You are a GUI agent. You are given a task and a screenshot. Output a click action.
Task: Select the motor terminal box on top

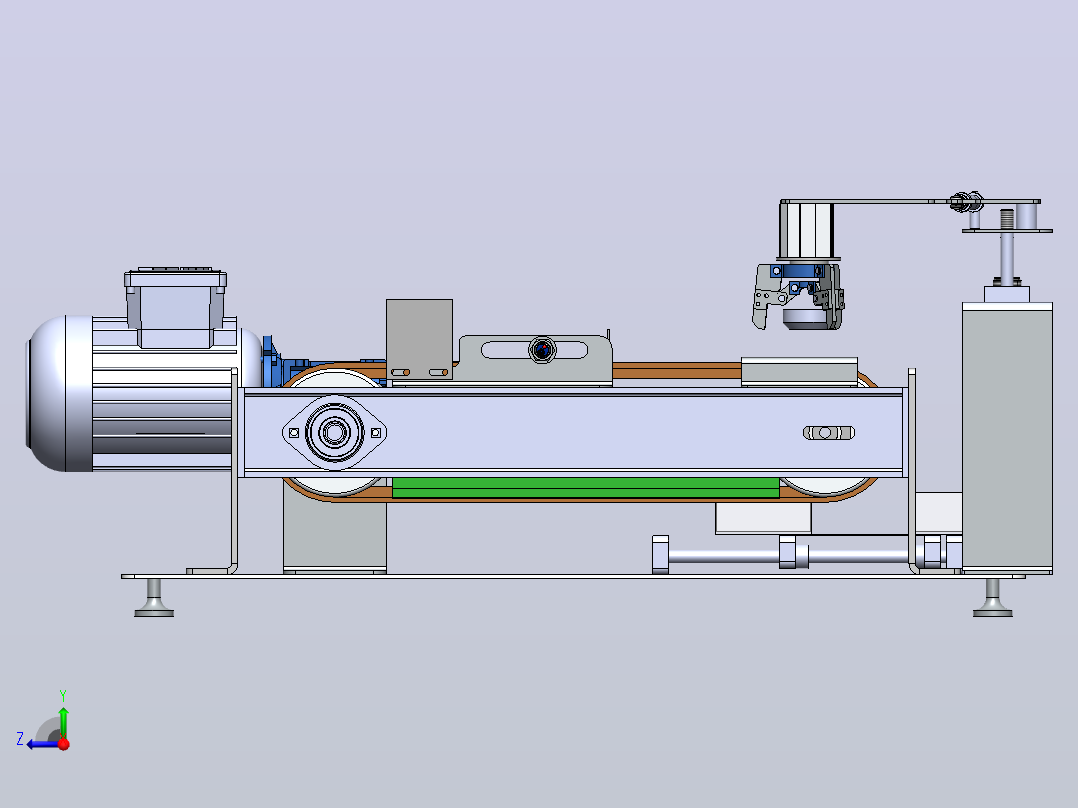point(175,307)
